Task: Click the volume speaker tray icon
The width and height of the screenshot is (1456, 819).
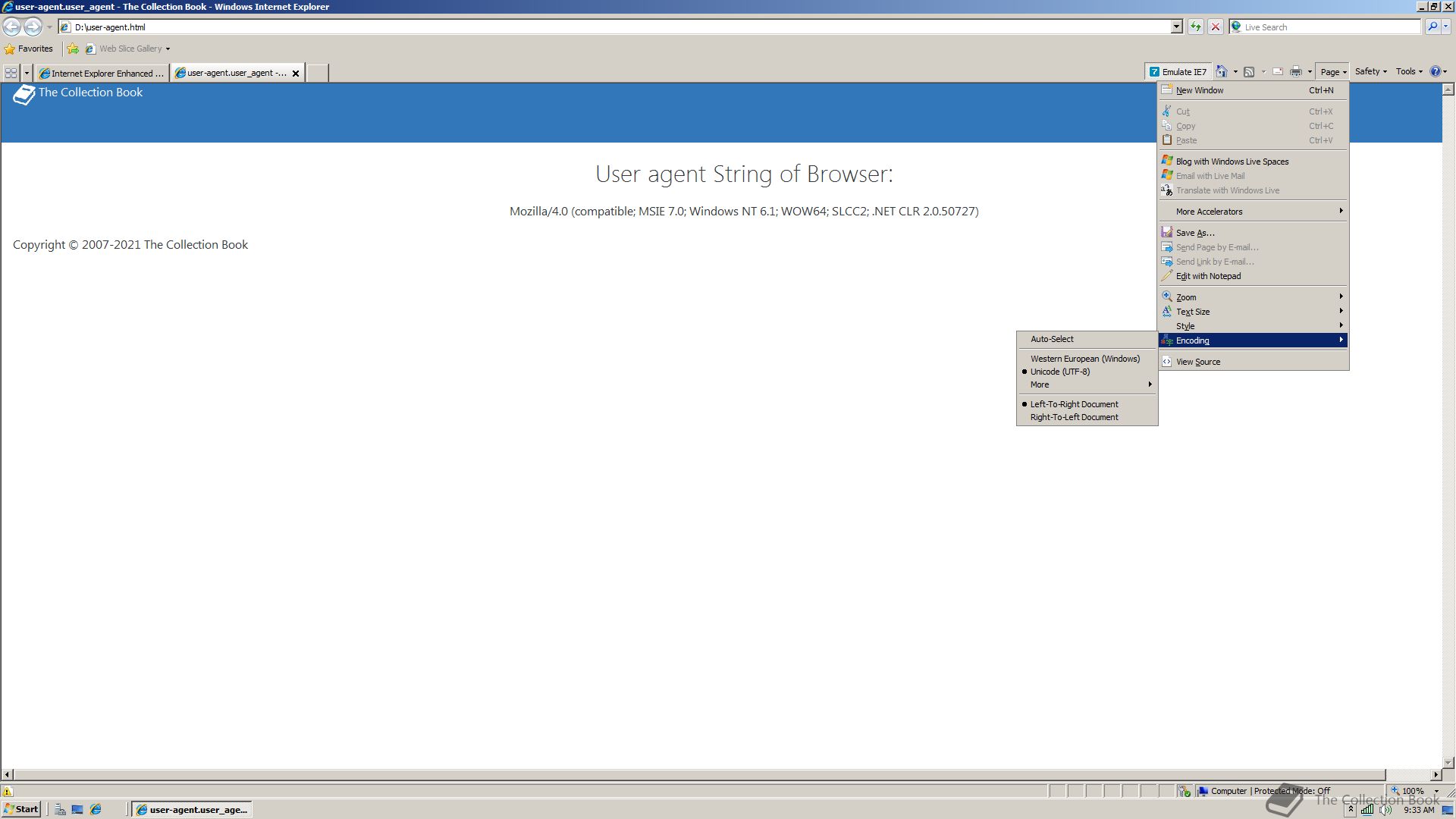Action: coord(1385,810)
